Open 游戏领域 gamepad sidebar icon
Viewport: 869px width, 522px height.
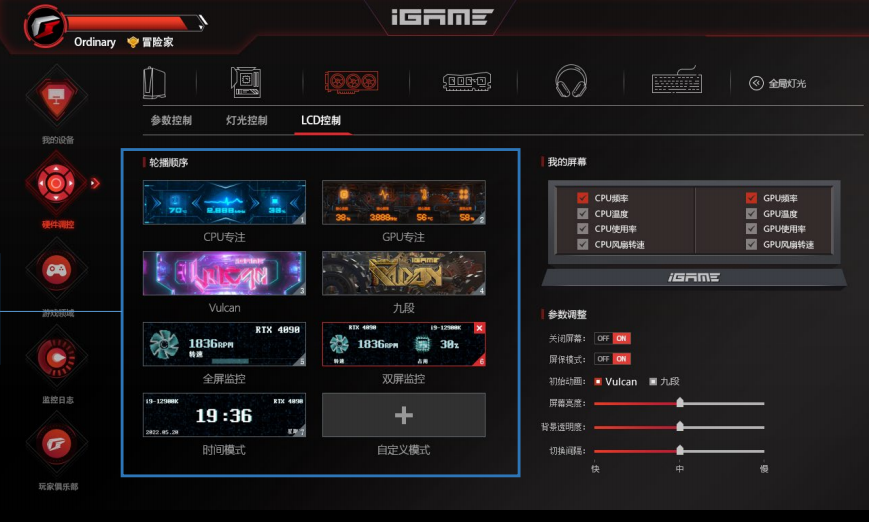[57, 270]
